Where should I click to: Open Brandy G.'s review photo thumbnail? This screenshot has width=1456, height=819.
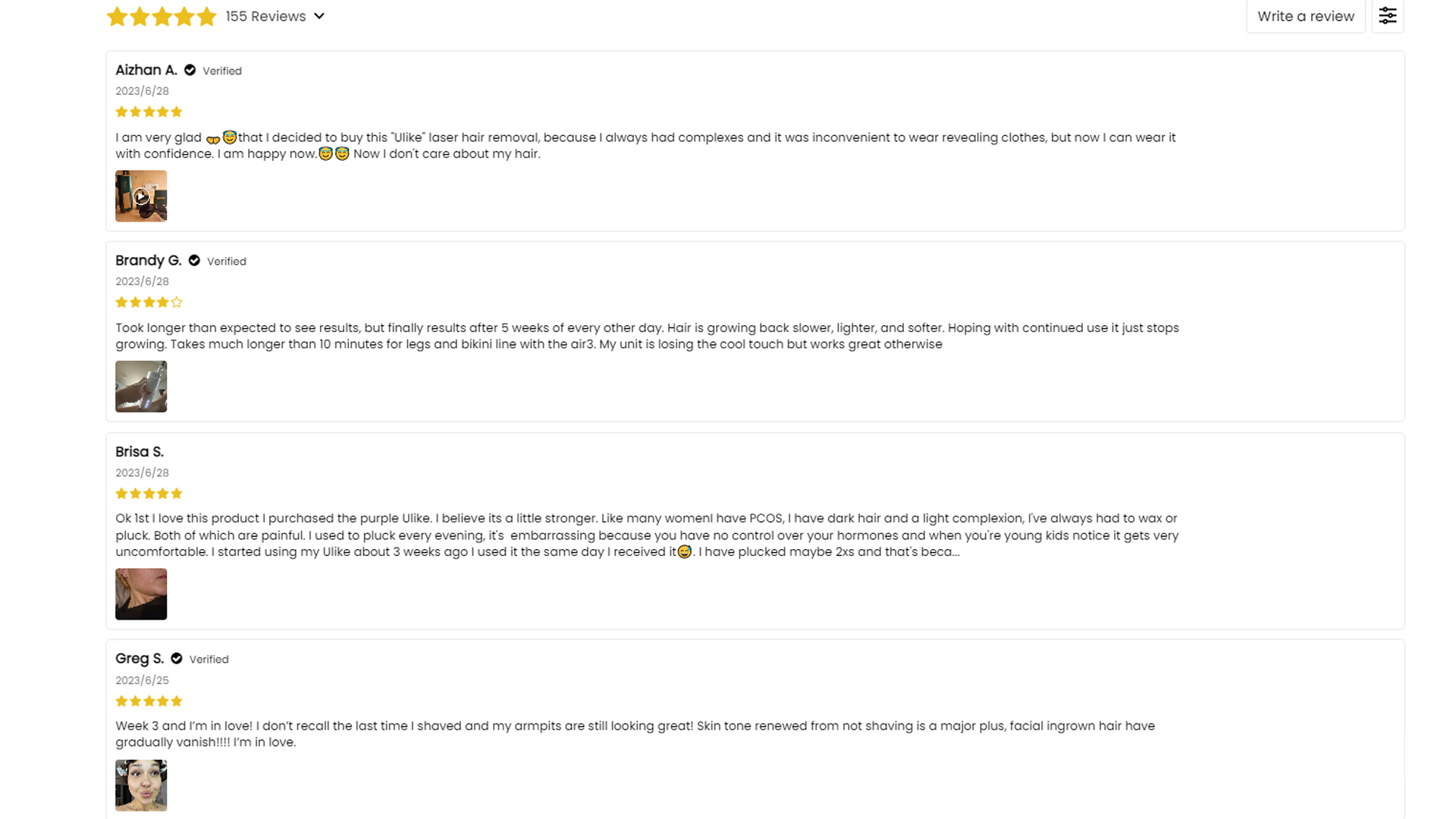tap(141, 387)
